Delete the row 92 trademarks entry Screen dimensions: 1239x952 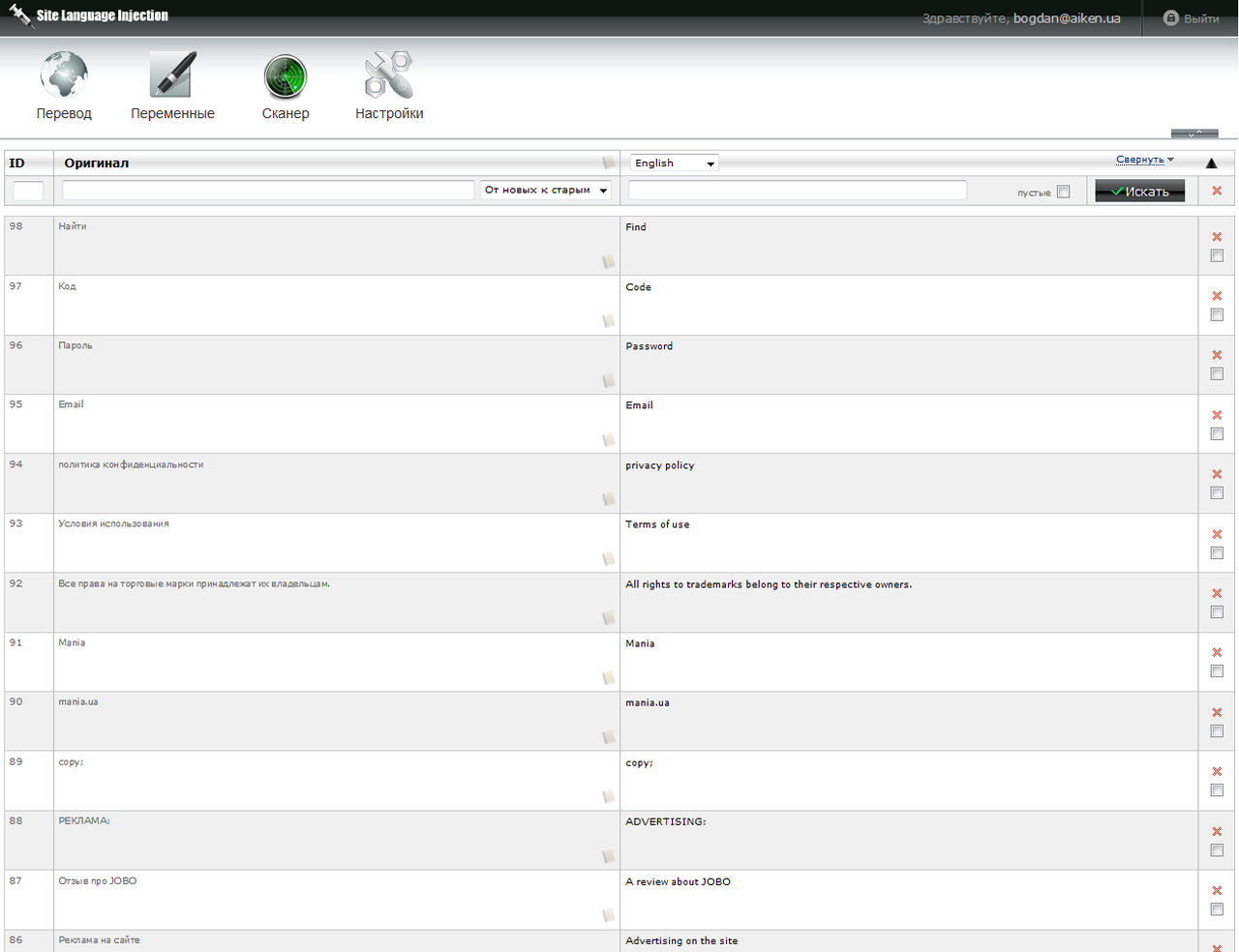point(1217,593)
